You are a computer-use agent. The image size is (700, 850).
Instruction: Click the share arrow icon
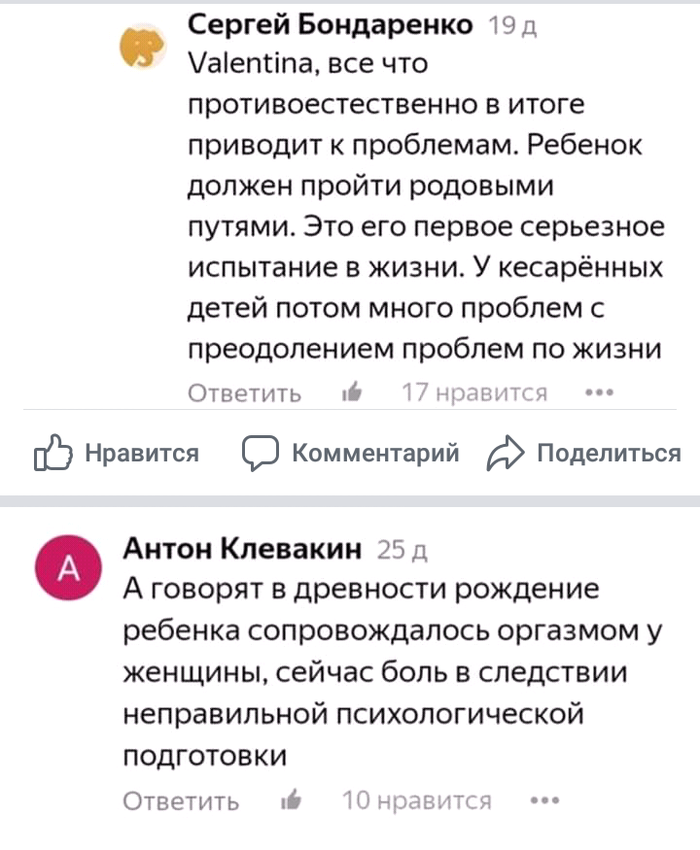tap(503, 454)
